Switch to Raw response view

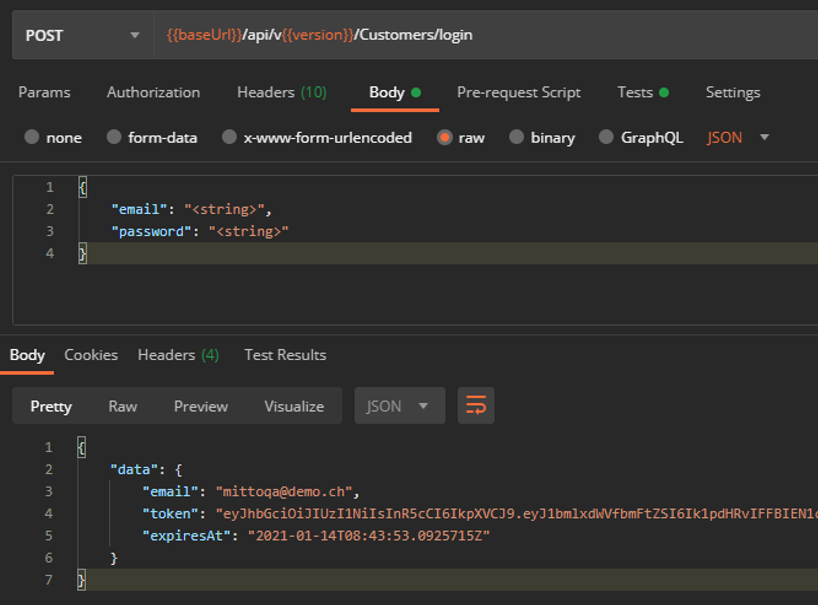[123, 406]
